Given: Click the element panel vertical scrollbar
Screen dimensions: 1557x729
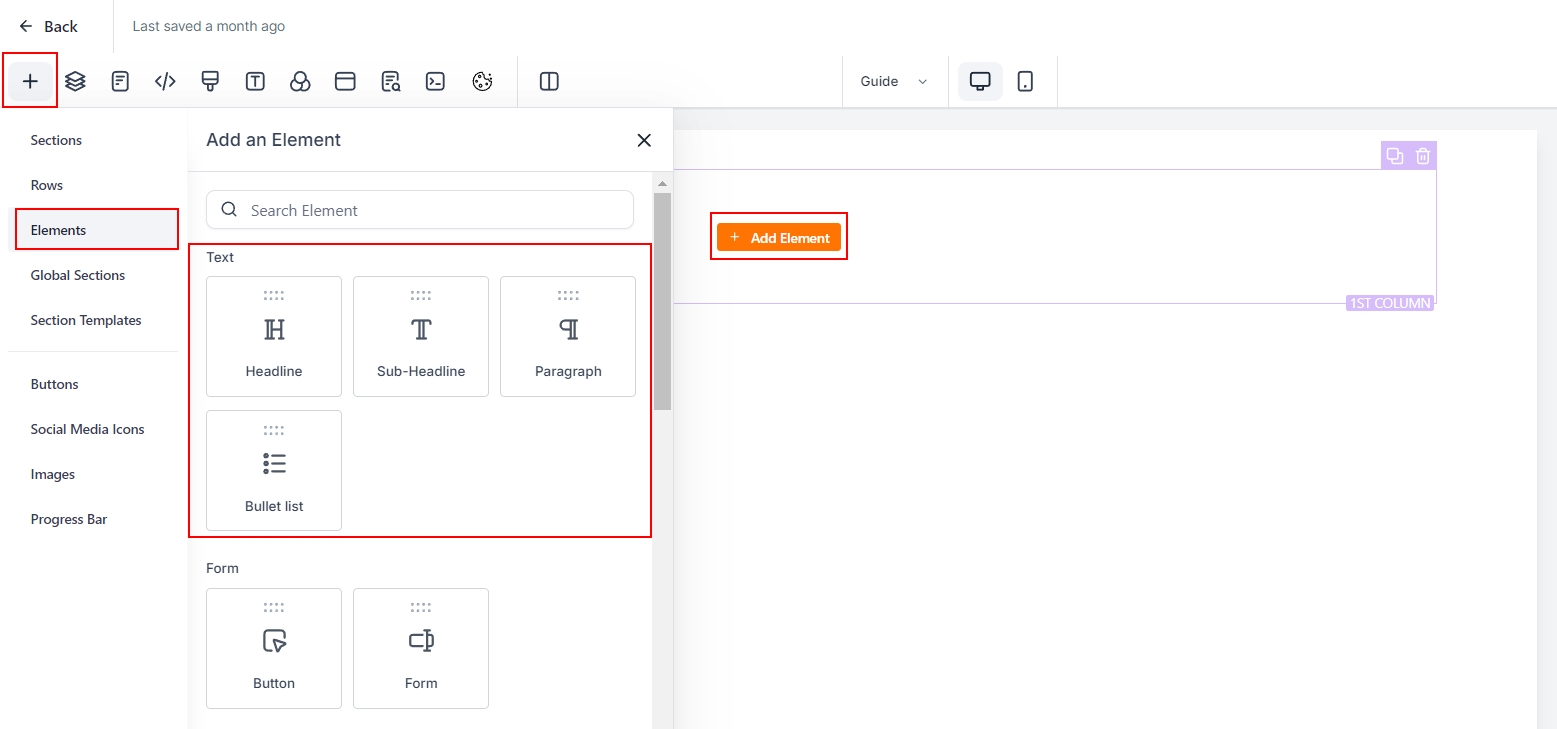Looking at the screenshot, I should (x=662, y=300).
